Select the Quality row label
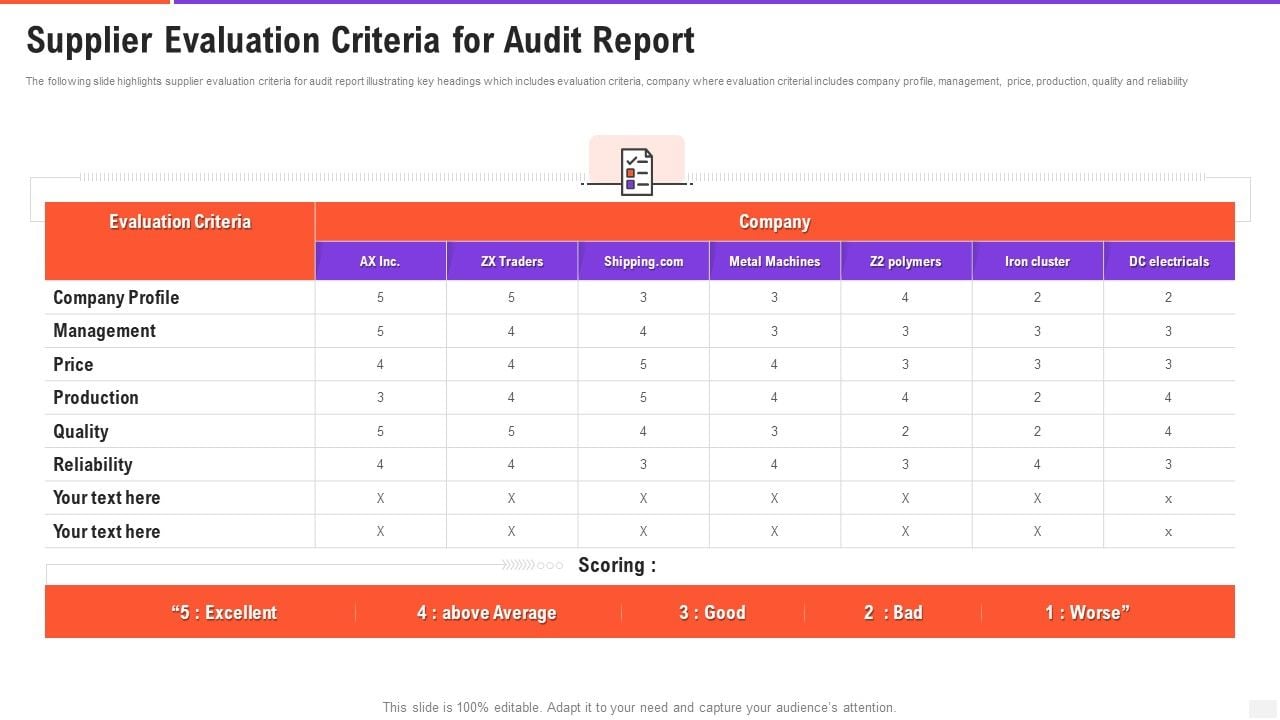The image size is (1280, 720). [80, 431]
